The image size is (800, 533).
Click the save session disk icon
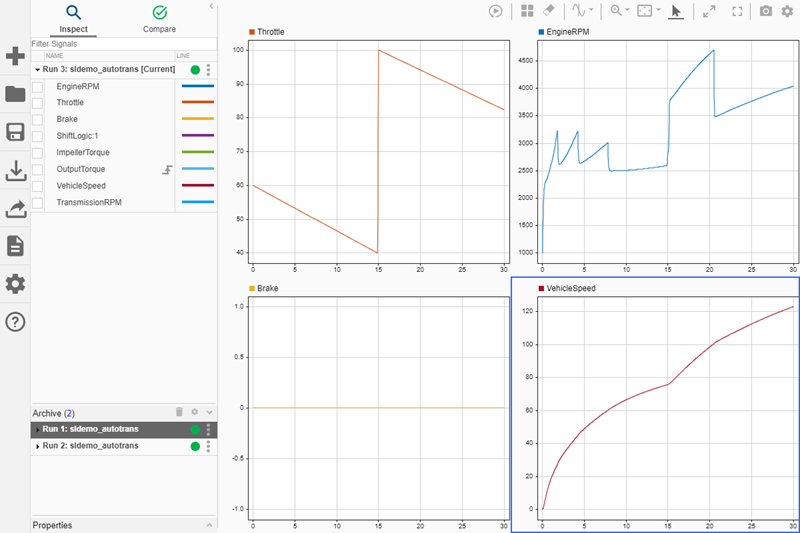coord(15,133)
